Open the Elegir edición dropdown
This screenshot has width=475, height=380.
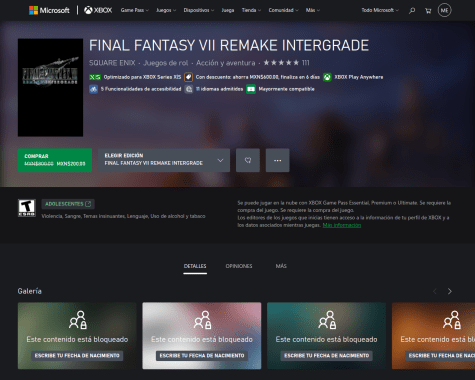pos(164,160)
